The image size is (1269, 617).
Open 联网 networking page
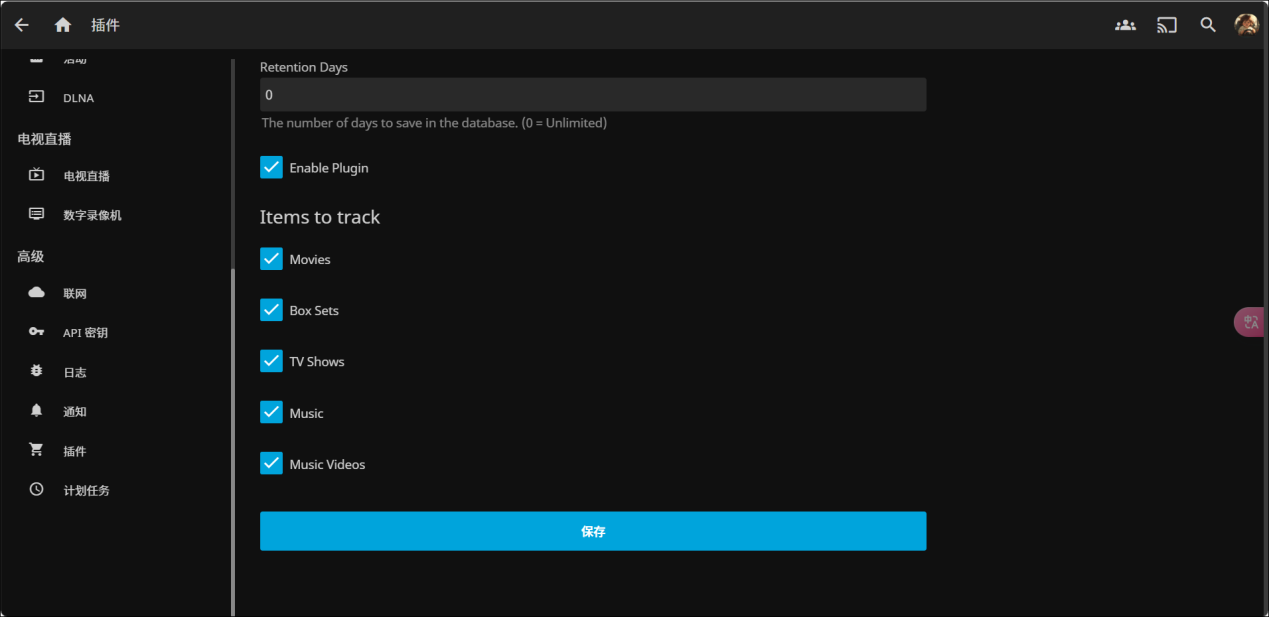(75, 294)
